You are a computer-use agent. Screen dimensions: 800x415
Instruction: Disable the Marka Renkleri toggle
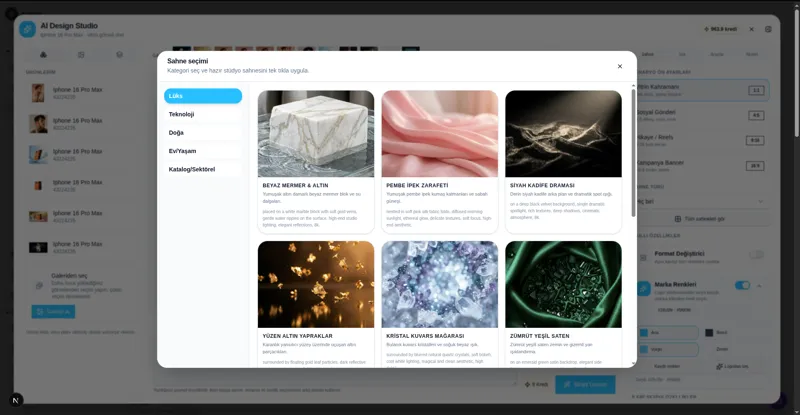[742, 285]
